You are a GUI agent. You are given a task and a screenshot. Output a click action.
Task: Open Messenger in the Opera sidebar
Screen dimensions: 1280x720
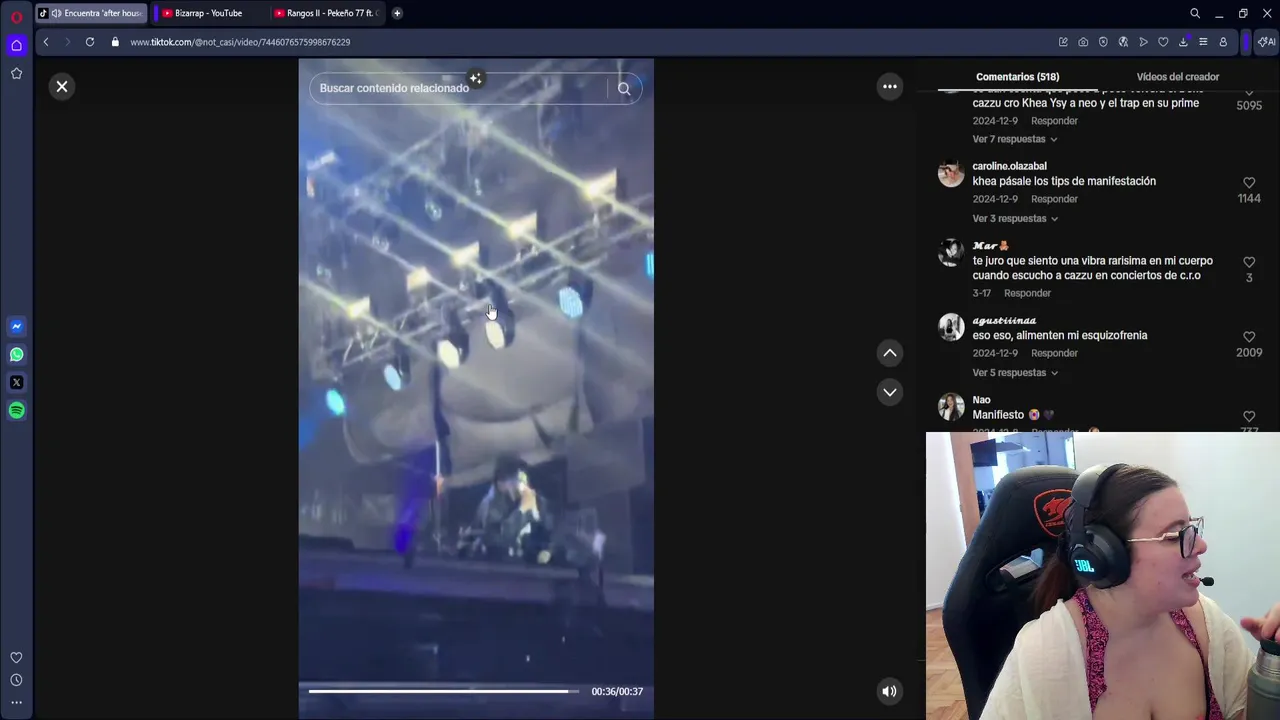(x=16, y=326)
